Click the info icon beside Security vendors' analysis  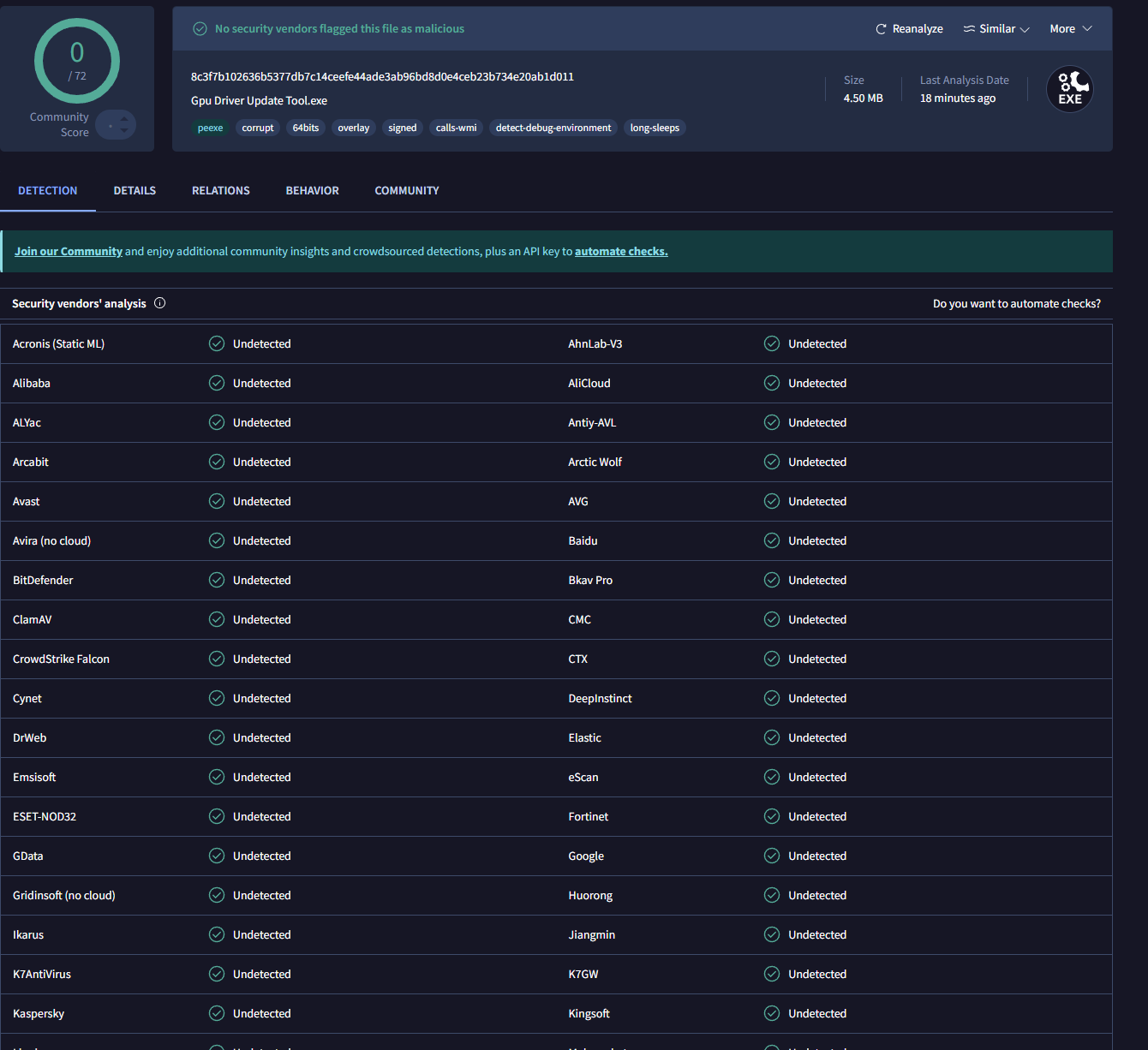tap(159, 303)
